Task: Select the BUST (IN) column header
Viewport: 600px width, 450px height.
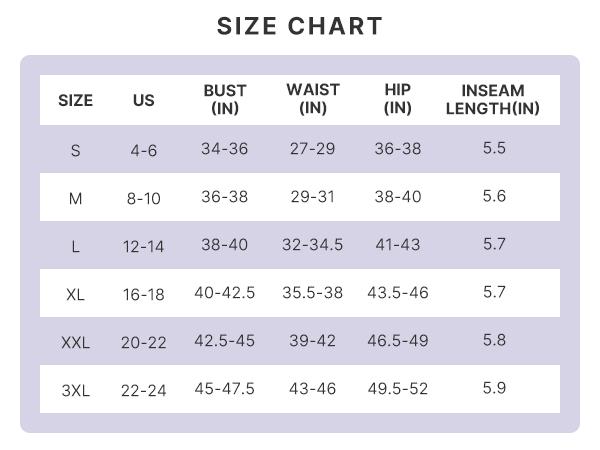Action: tap(225, 99)
